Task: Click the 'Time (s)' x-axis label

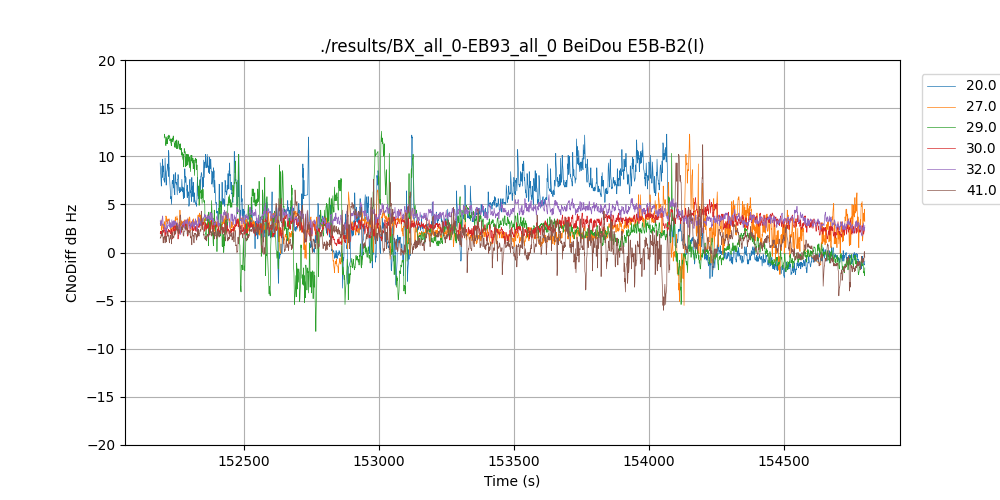Action: (x=512, y=481)
